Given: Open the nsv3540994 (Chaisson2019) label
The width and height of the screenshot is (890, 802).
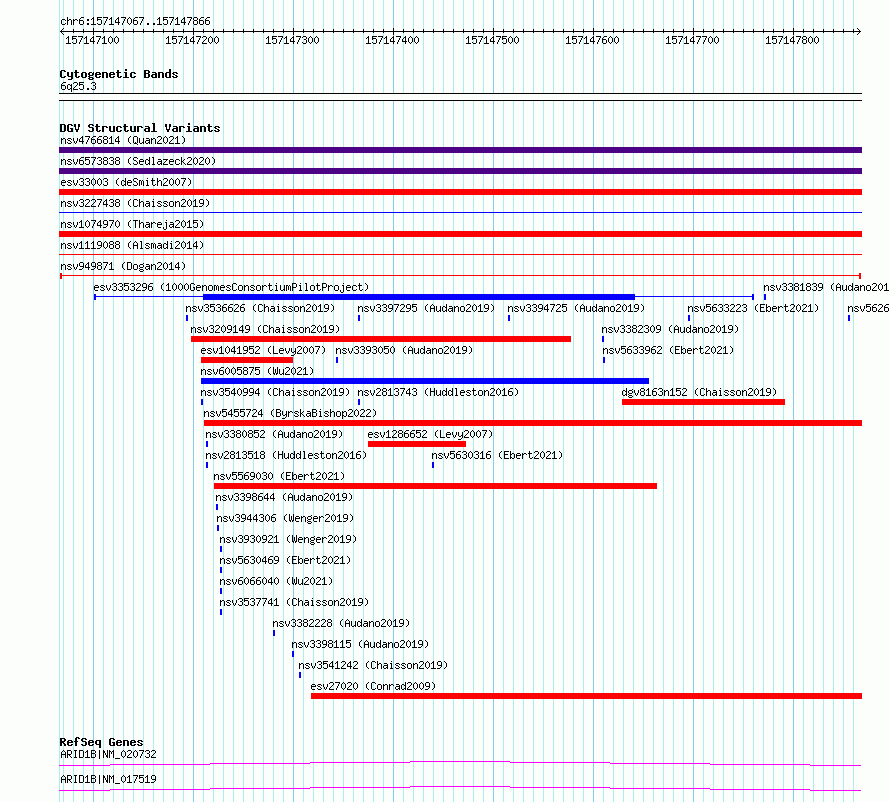Looking at the screenshot, I should (x=275, y=392).
